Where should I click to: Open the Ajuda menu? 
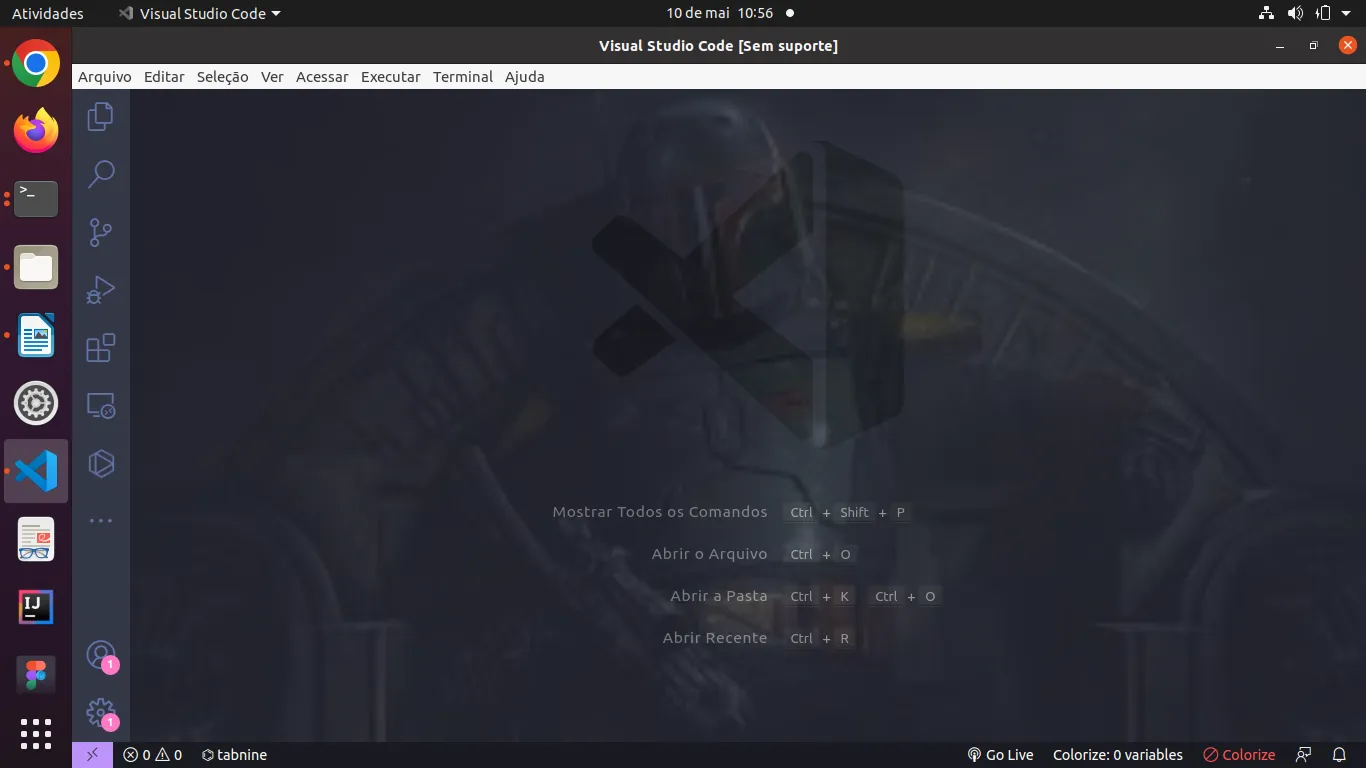coord(525,77)
